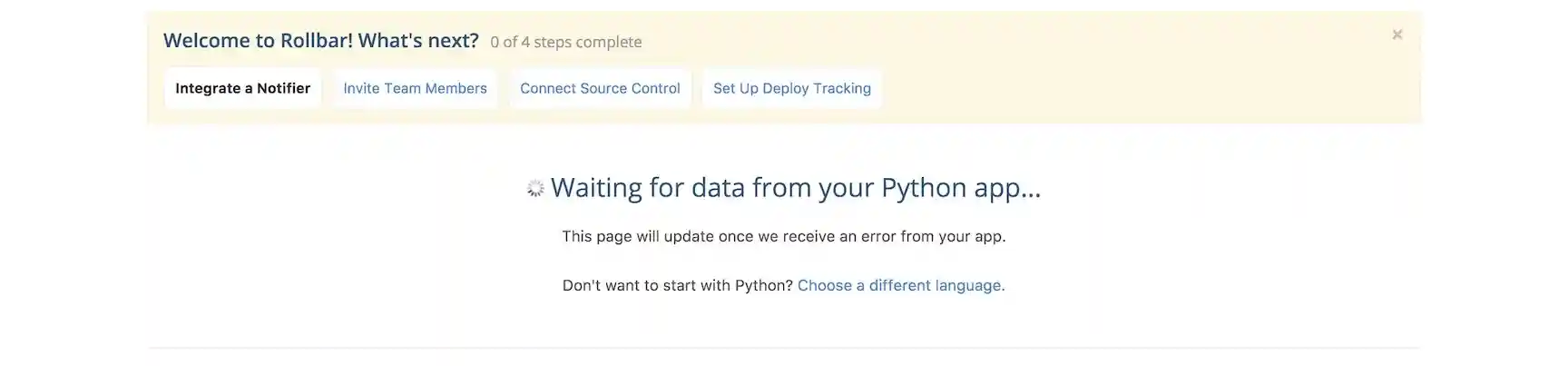Switch to Connect Source Control step
The height and width of the screenshot is (366, 1568).
coord(600,88)
